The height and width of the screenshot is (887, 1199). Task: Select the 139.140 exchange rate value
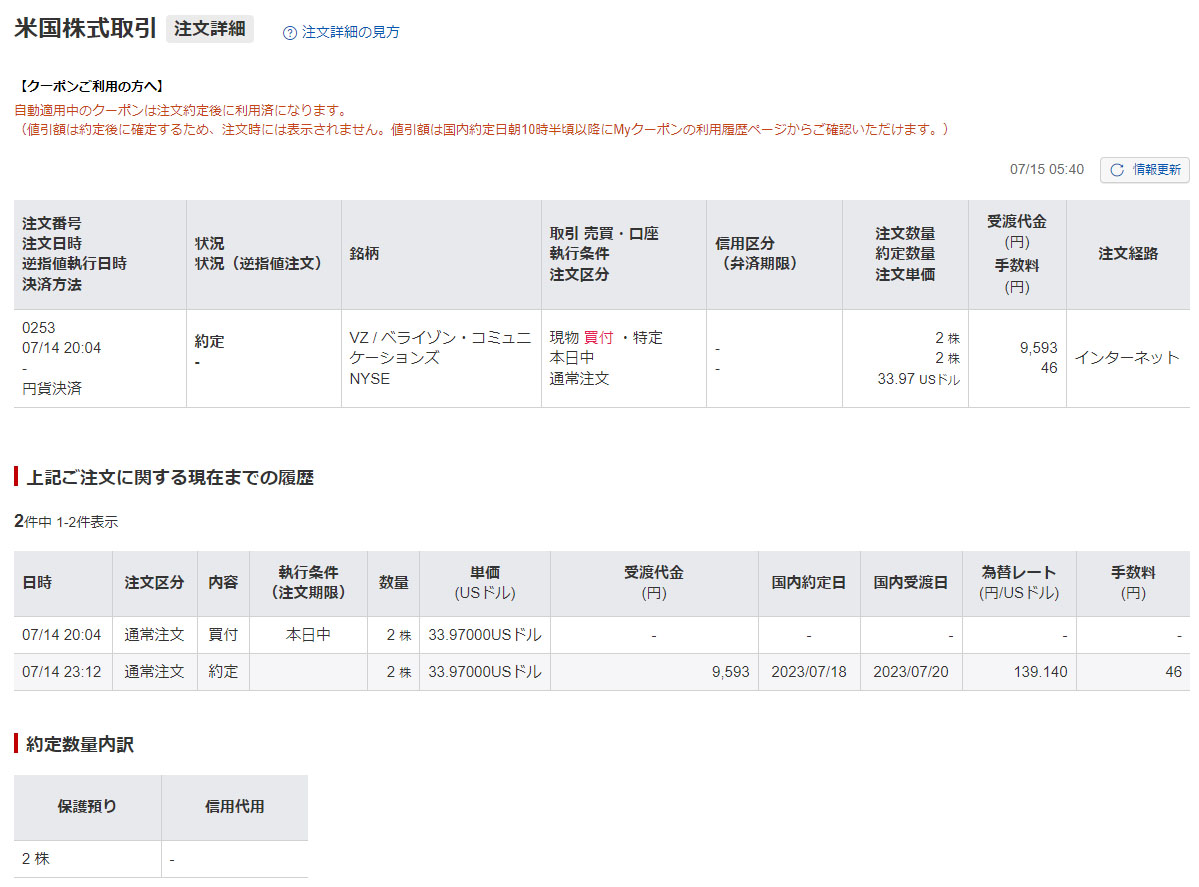1042,672
